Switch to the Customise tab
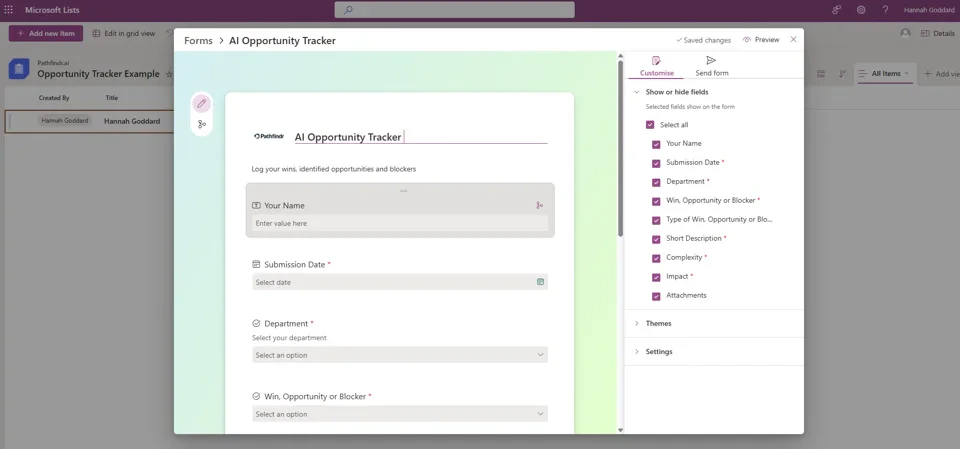960x449 pixels. coord(656,67)
